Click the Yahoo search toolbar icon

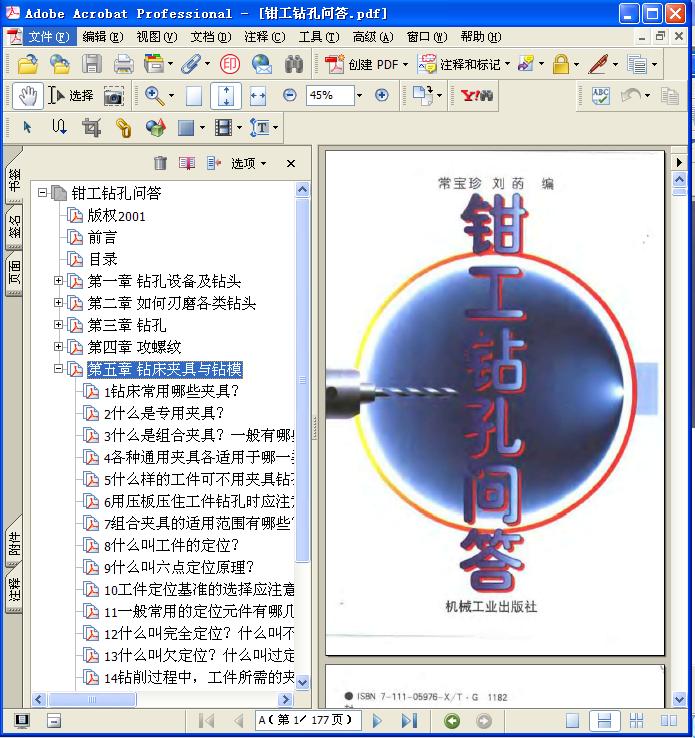(x=477, y=96)
